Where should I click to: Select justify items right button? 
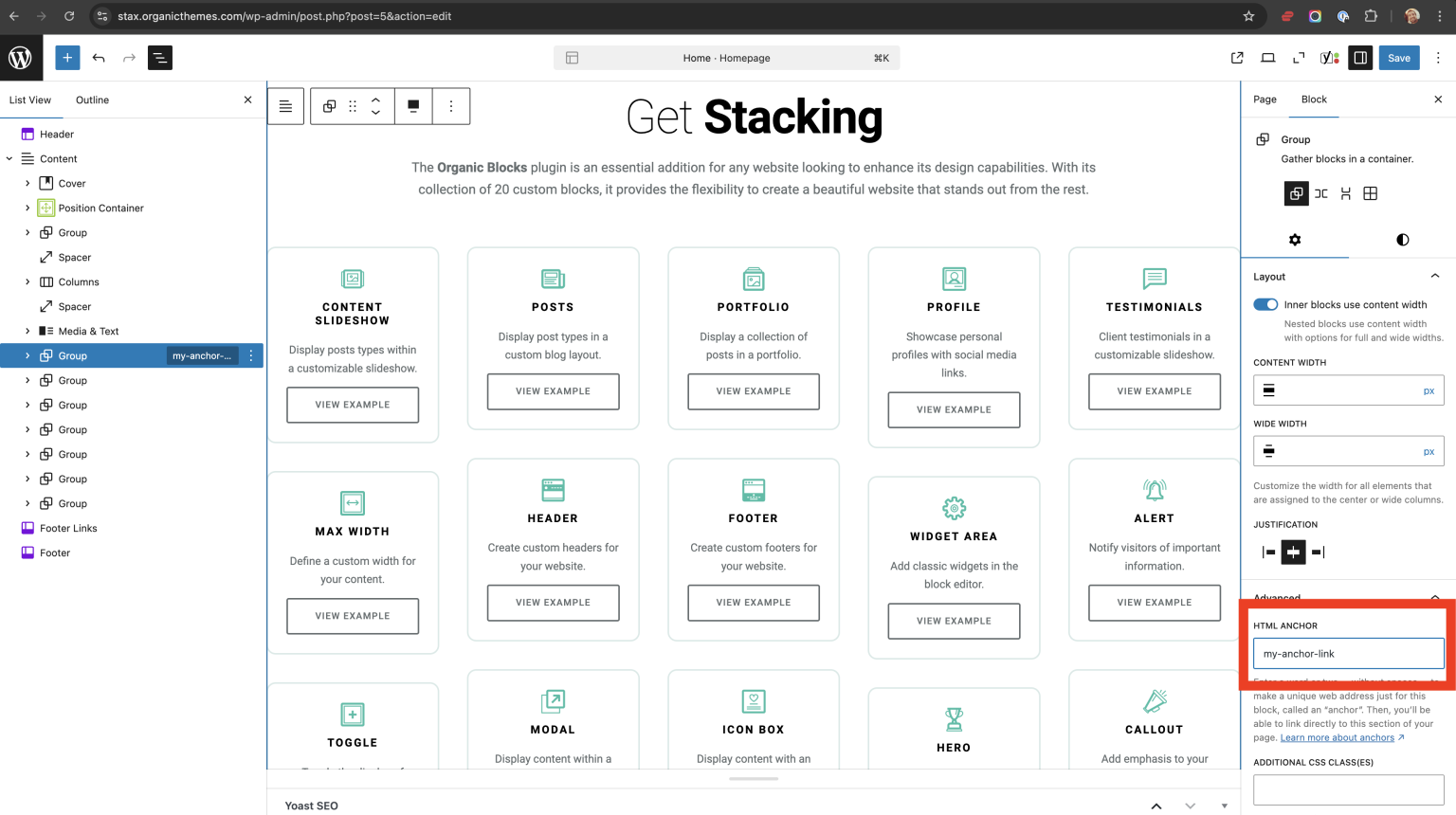(x=1318, y=552)
